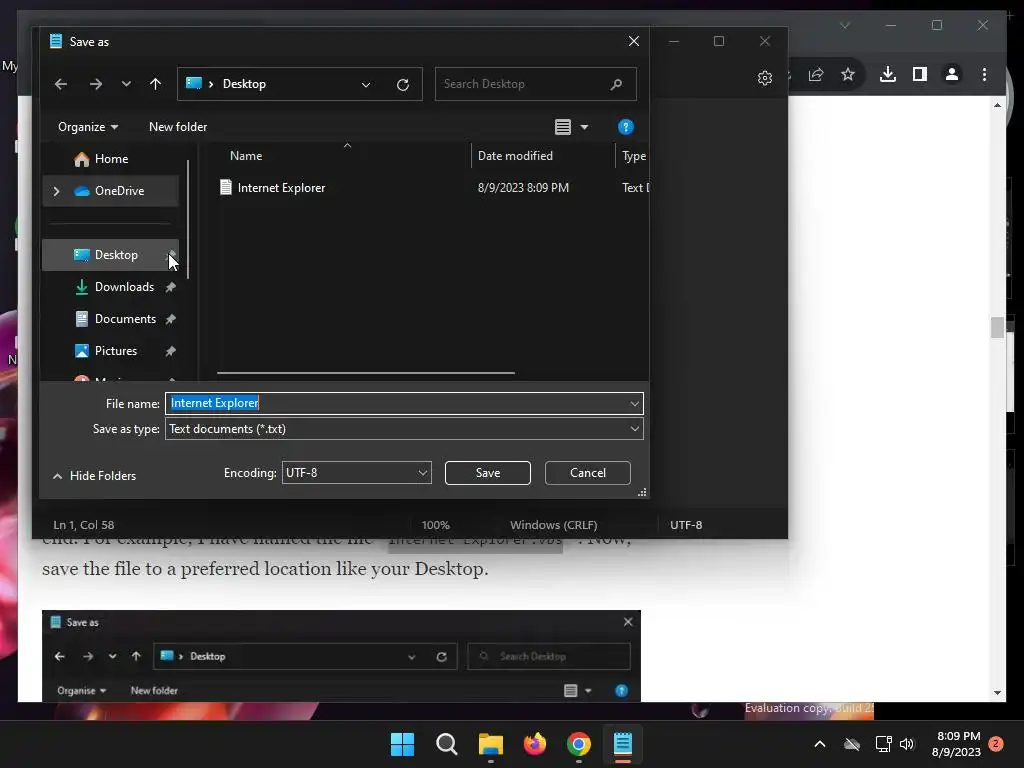Select the Internet Explorer text file
The height and width of the screenshot is (768, 1024).
[x=281, y=188]
